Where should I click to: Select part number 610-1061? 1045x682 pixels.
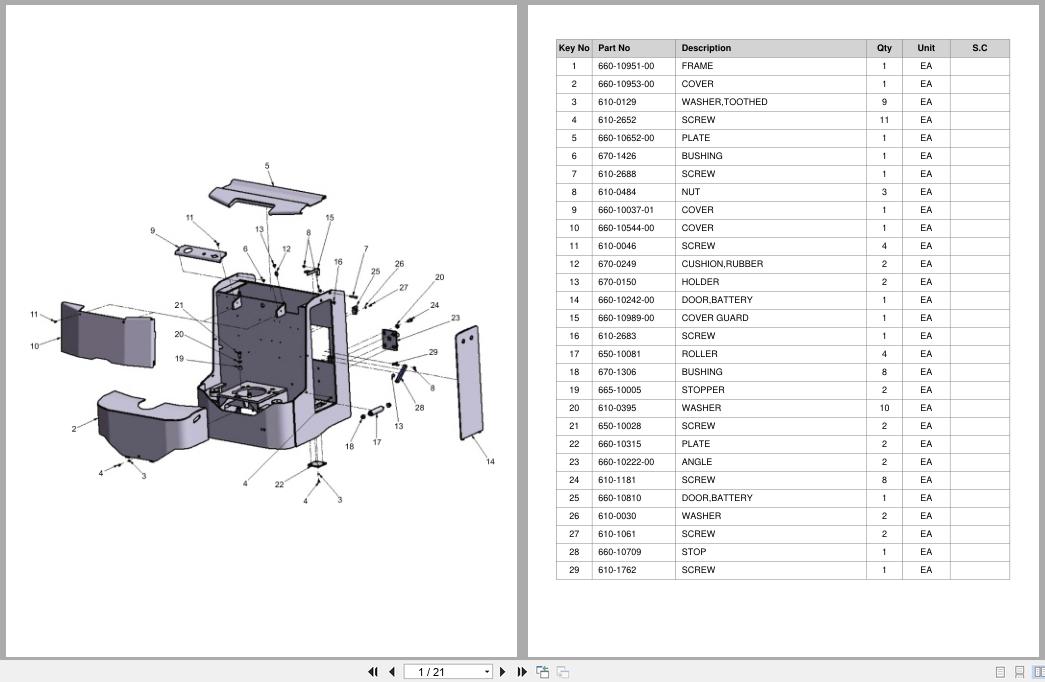click(616, 534)
